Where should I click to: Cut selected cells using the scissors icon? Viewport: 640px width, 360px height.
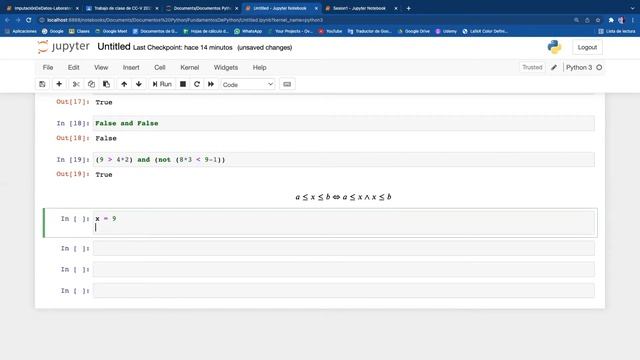(x=76, y=84)
